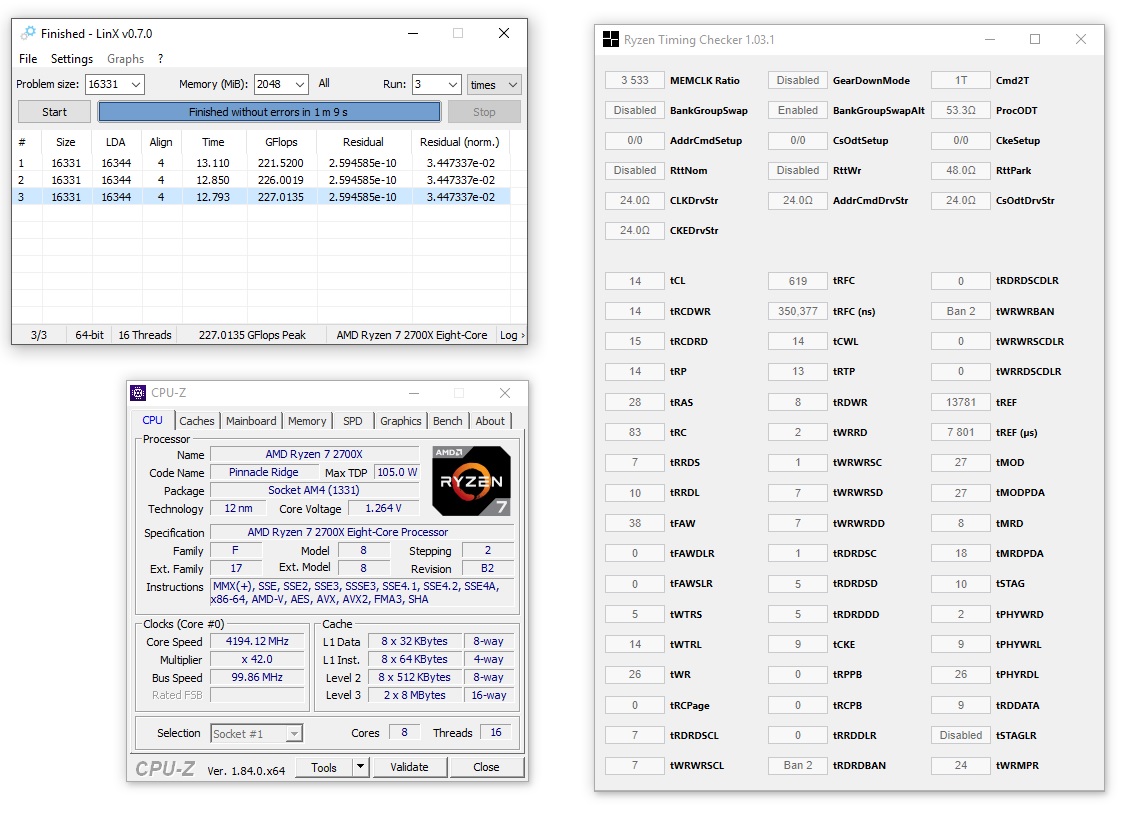Click the All memory button in LinX
The width and height of the screenshot is (1137, 813).
pos(324,83)
